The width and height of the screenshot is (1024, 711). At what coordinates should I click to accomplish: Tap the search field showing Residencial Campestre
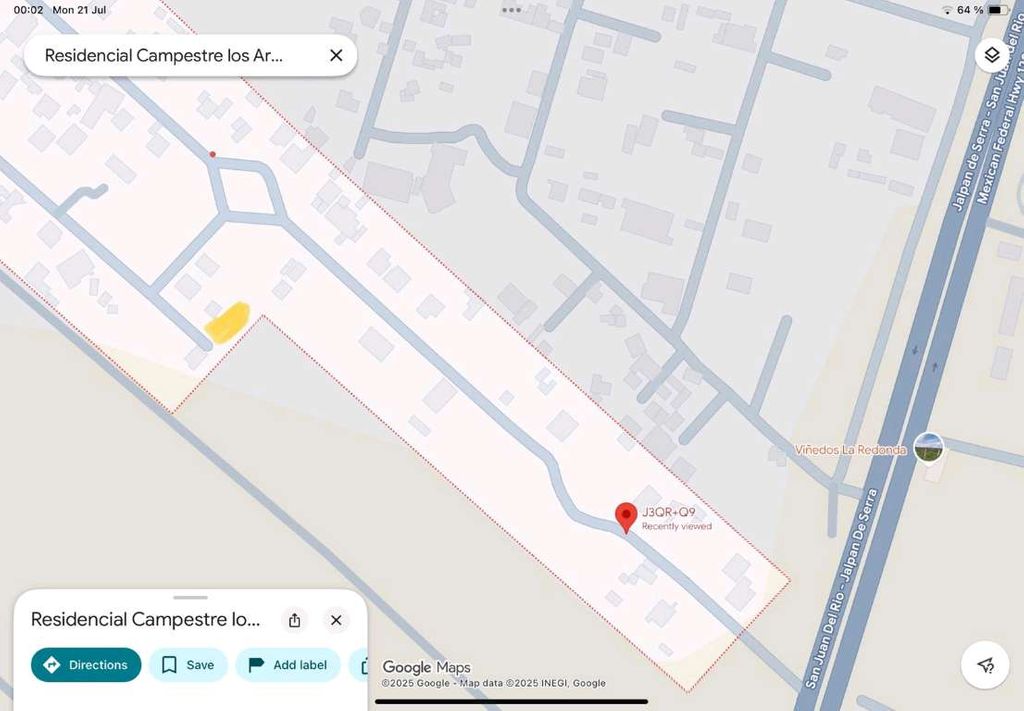165,56
